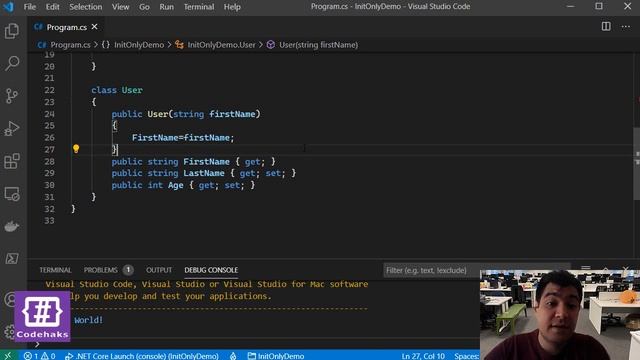Open the Explorer view in activity bar
This screenshot has width=640, height=360.
pos(12,31)
